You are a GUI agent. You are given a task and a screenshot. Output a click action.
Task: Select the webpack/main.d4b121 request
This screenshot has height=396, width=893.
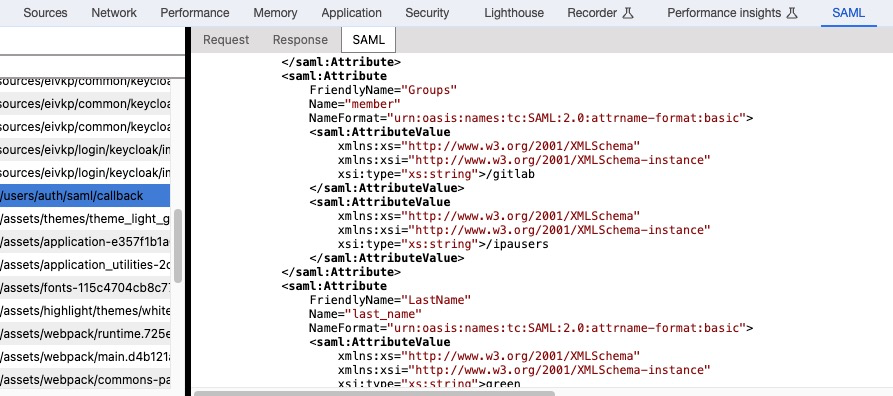(85, 357)
